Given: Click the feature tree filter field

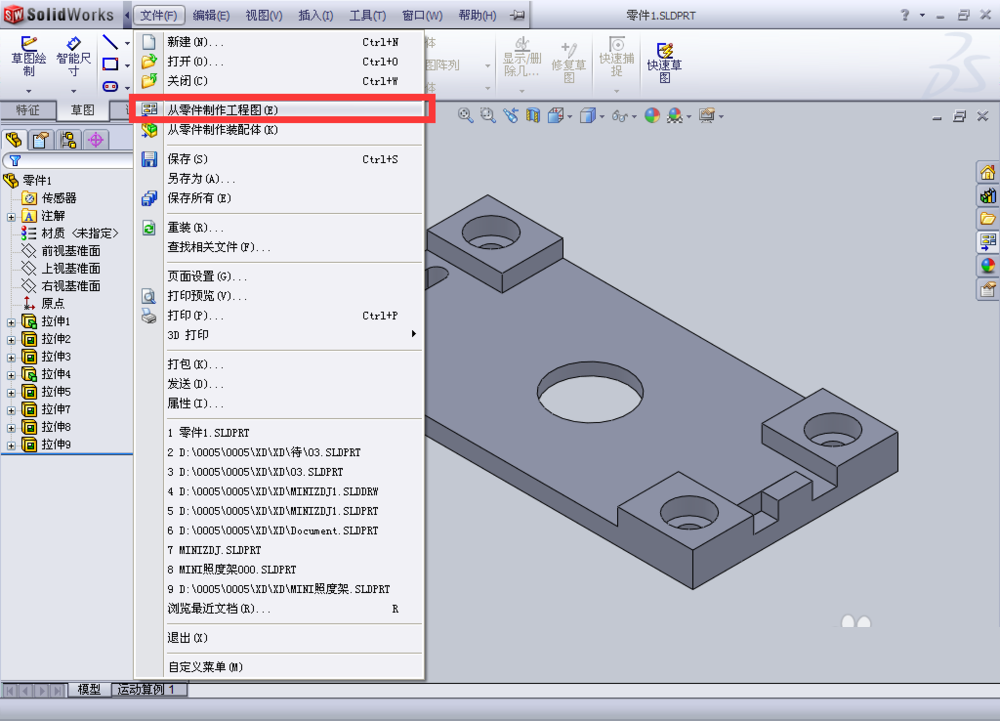Looking at the screenshot, I should click(x=68, y=161).
